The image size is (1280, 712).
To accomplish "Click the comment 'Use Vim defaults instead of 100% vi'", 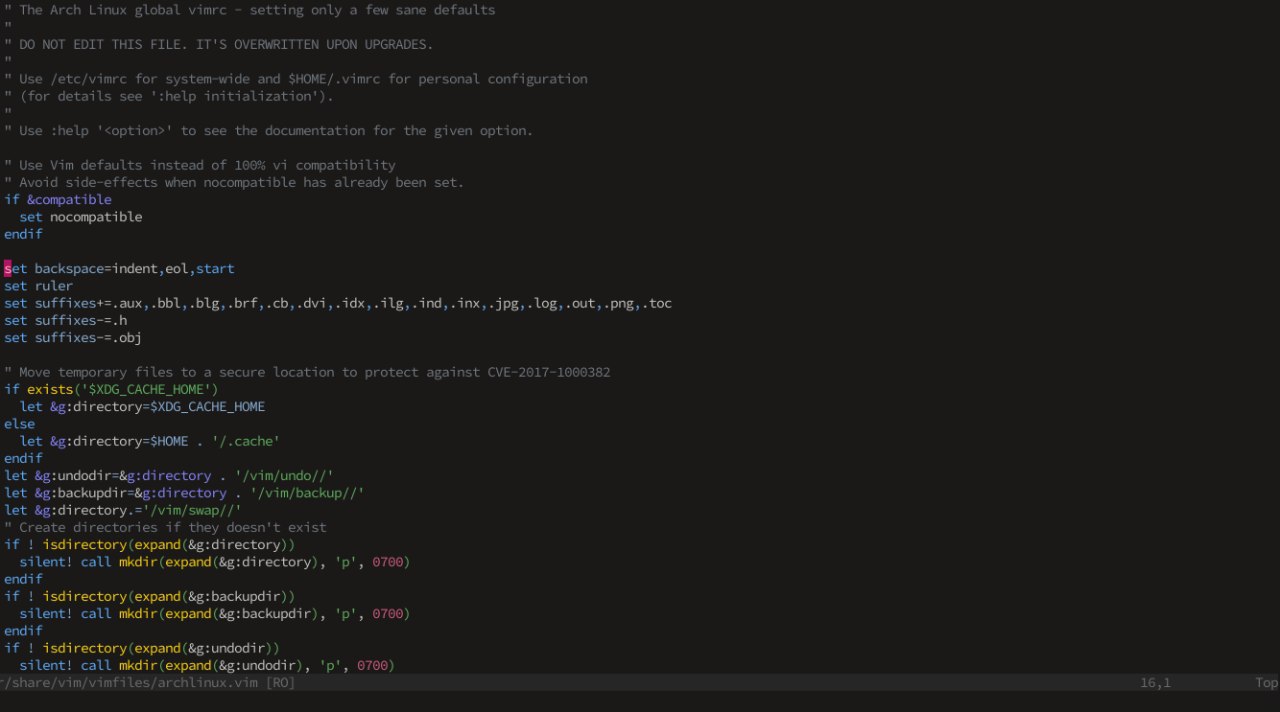I will coord(200,165).
